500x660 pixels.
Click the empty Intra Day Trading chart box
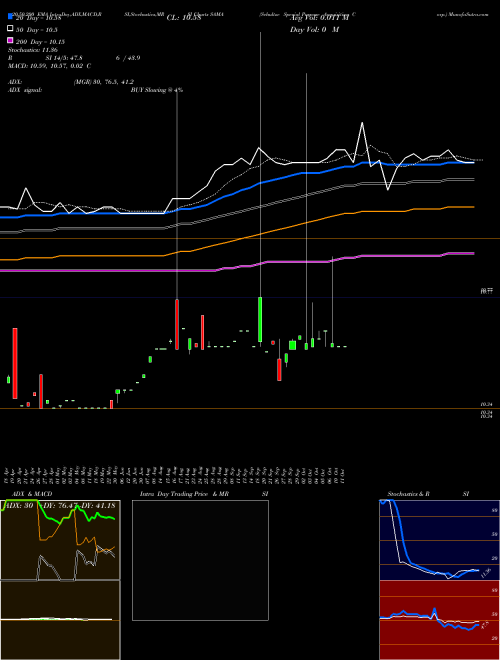tap(200, 560)
